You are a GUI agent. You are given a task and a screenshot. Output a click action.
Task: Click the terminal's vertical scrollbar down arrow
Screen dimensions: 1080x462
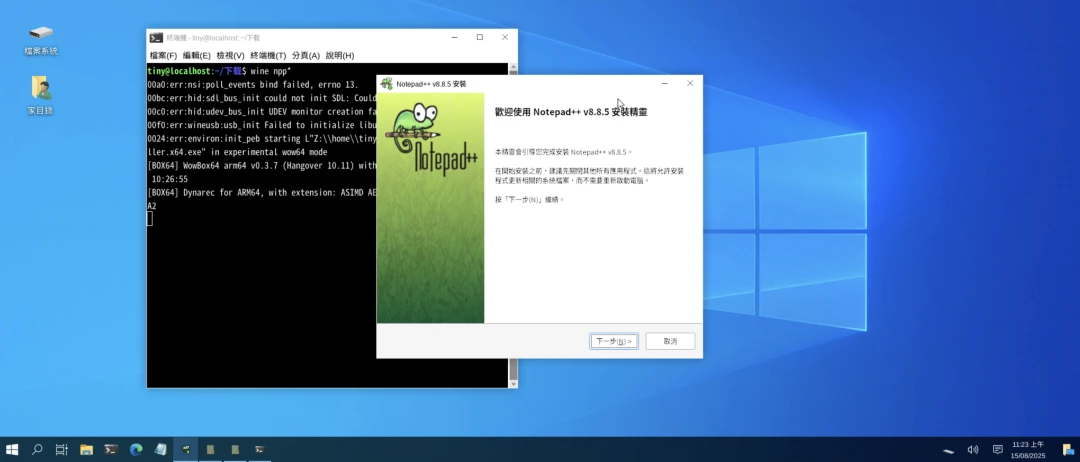click(514, 382)
